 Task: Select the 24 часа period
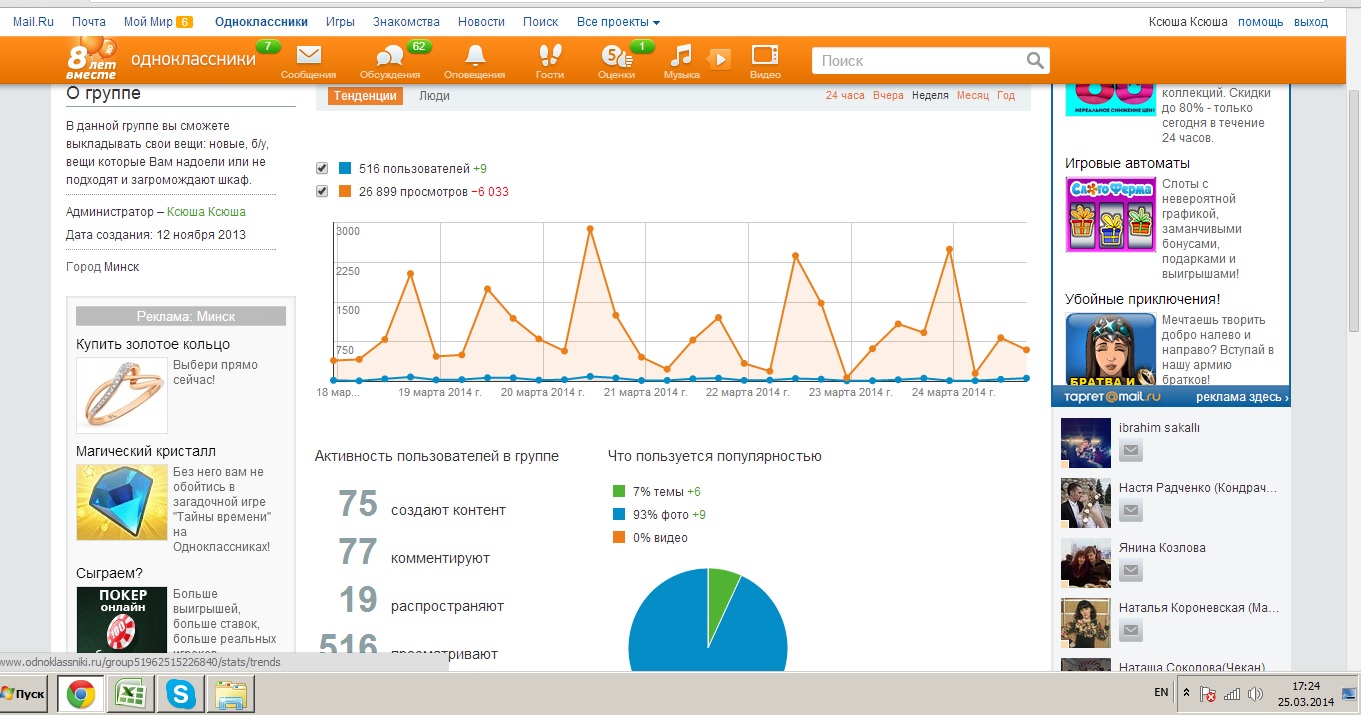[x=845, y=96]
